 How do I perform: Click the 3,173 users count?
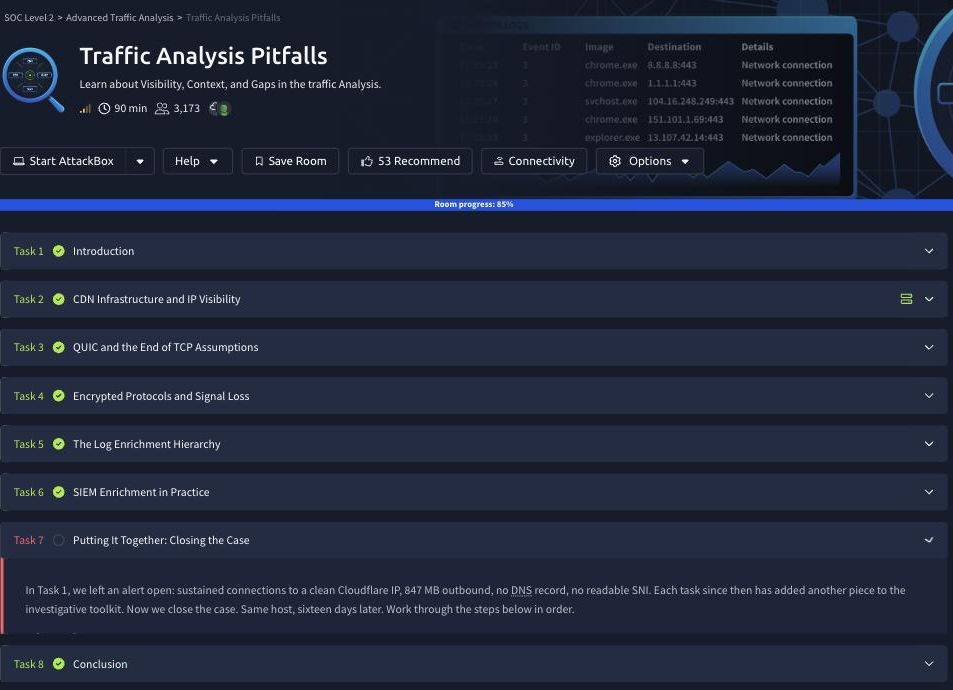pyautogui.click(x=187, y=109)
